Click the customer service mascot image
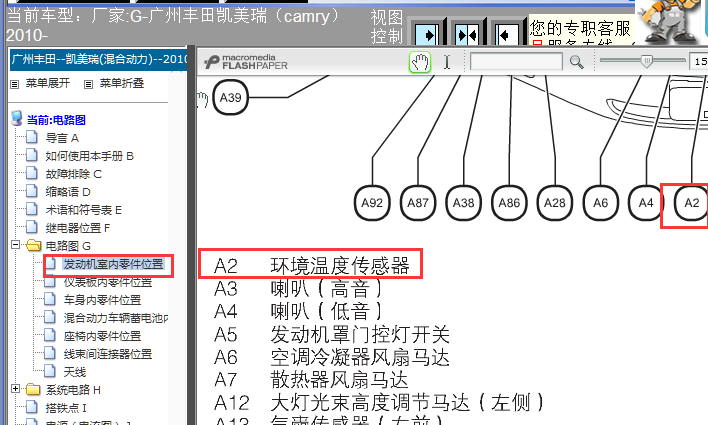 [668, 22]
